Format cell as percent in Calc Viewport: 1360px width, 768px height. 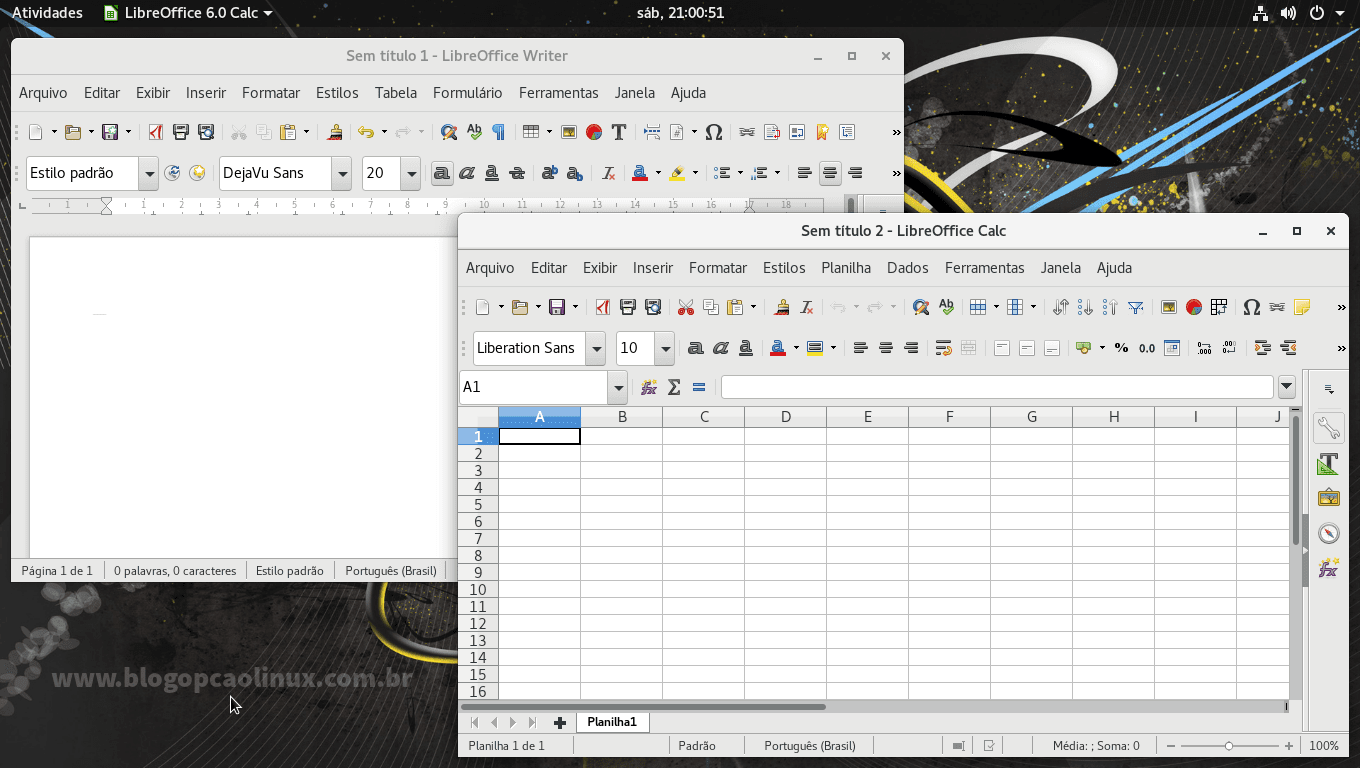[1121, 348]
